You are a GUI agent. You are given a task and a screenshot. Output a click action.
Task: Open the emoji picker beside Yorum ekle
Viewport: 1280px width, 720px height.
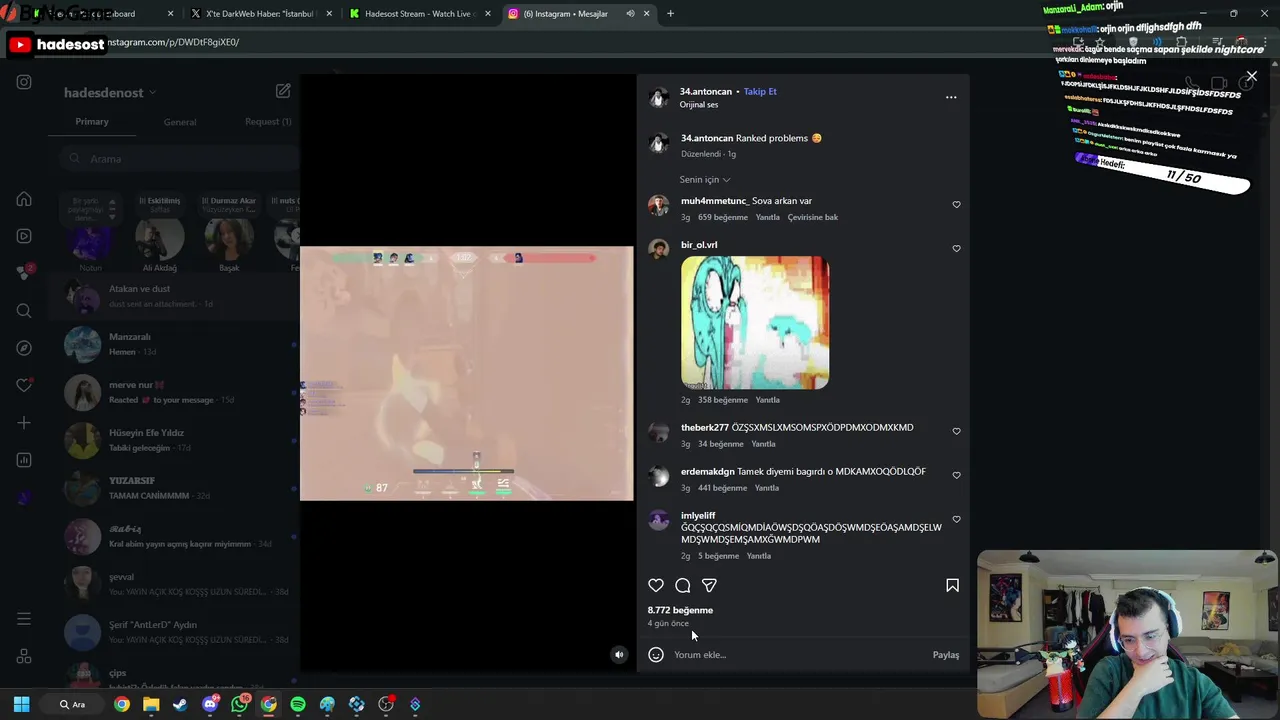[x=656, y=655]
